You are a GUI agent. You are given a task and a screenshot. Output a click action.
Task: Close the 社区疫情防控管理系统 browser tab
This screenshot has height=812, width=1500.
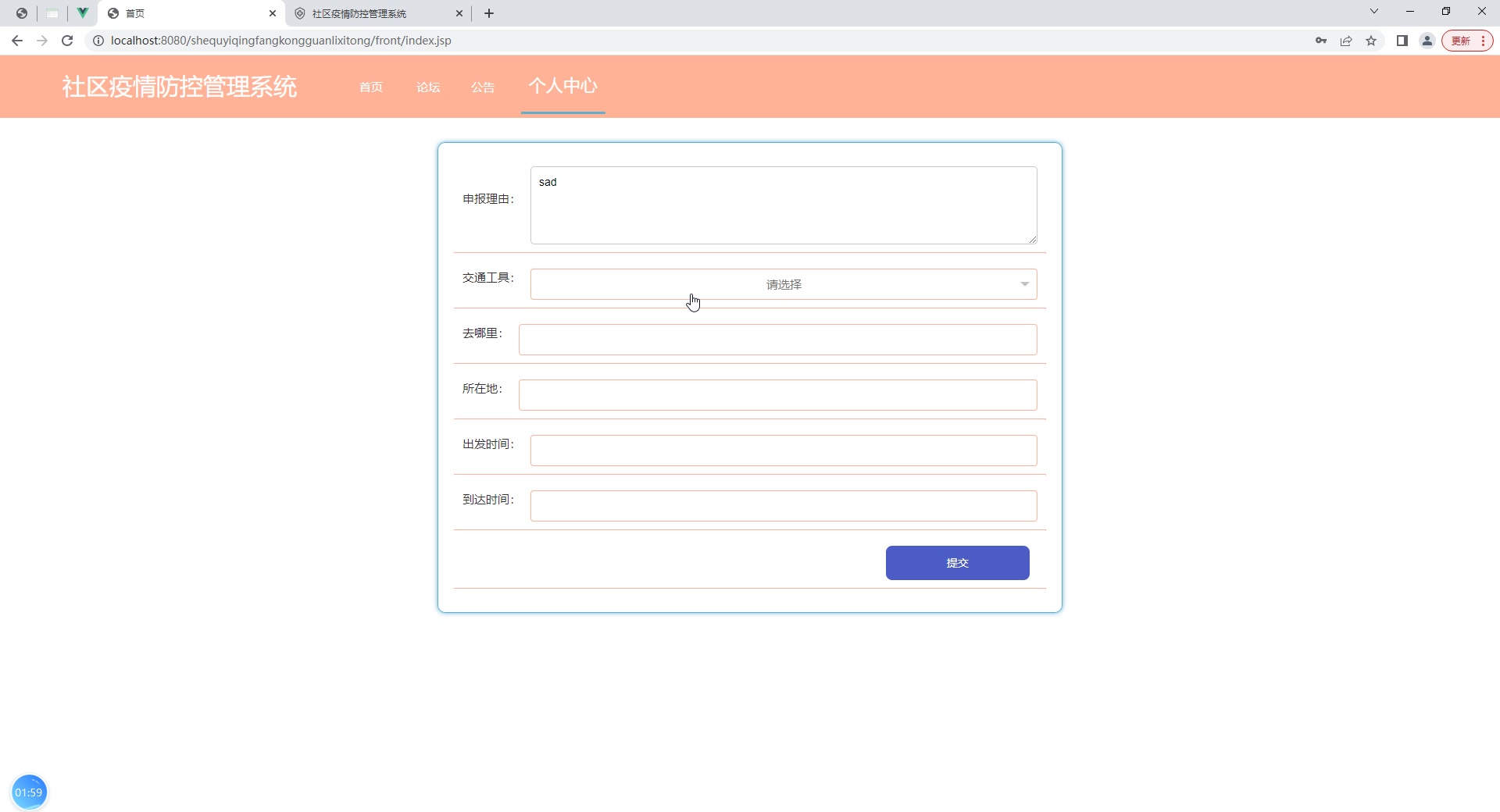tap(459, 13)
